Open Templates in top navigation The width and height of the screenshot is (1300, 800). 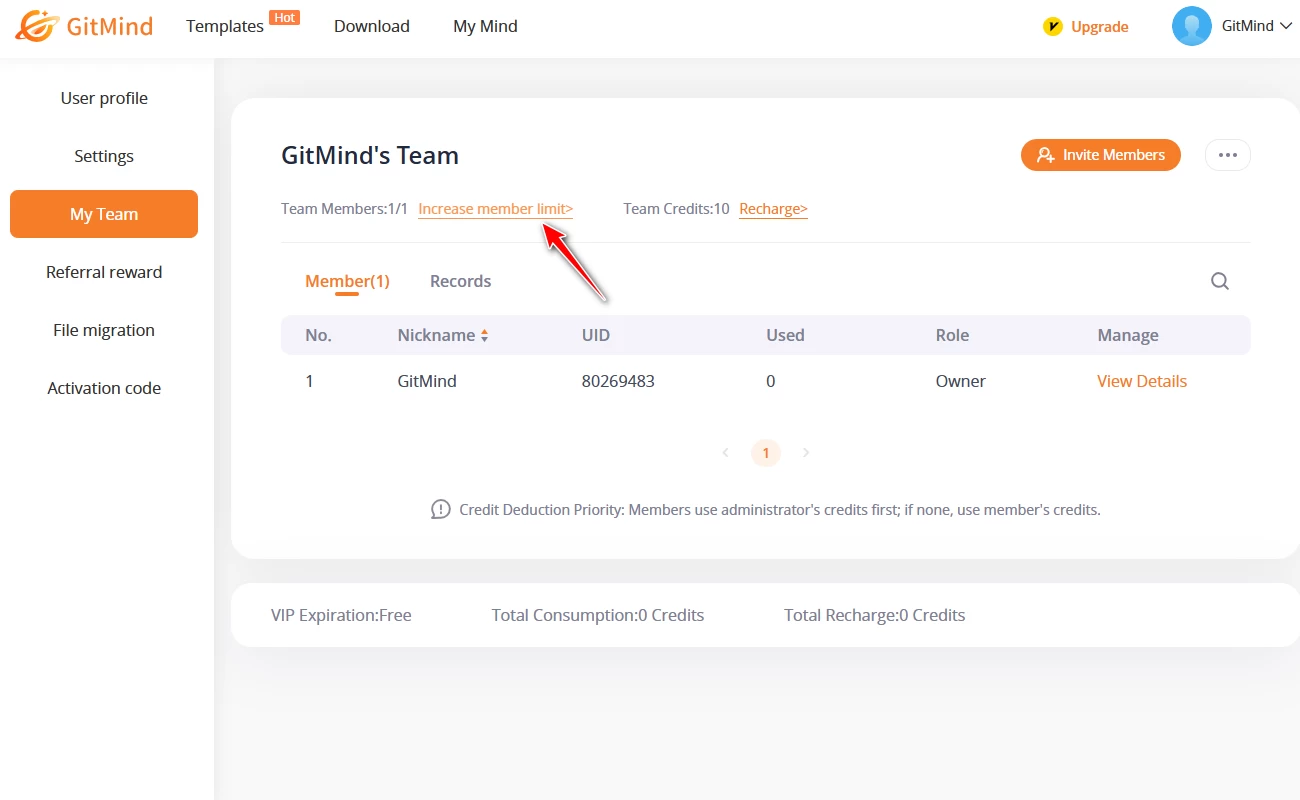click(x=225, y=26)
